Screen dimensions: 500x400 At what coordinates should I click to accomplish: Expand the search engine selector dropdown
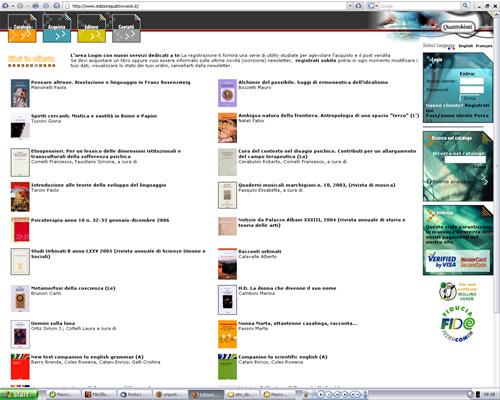377,6
